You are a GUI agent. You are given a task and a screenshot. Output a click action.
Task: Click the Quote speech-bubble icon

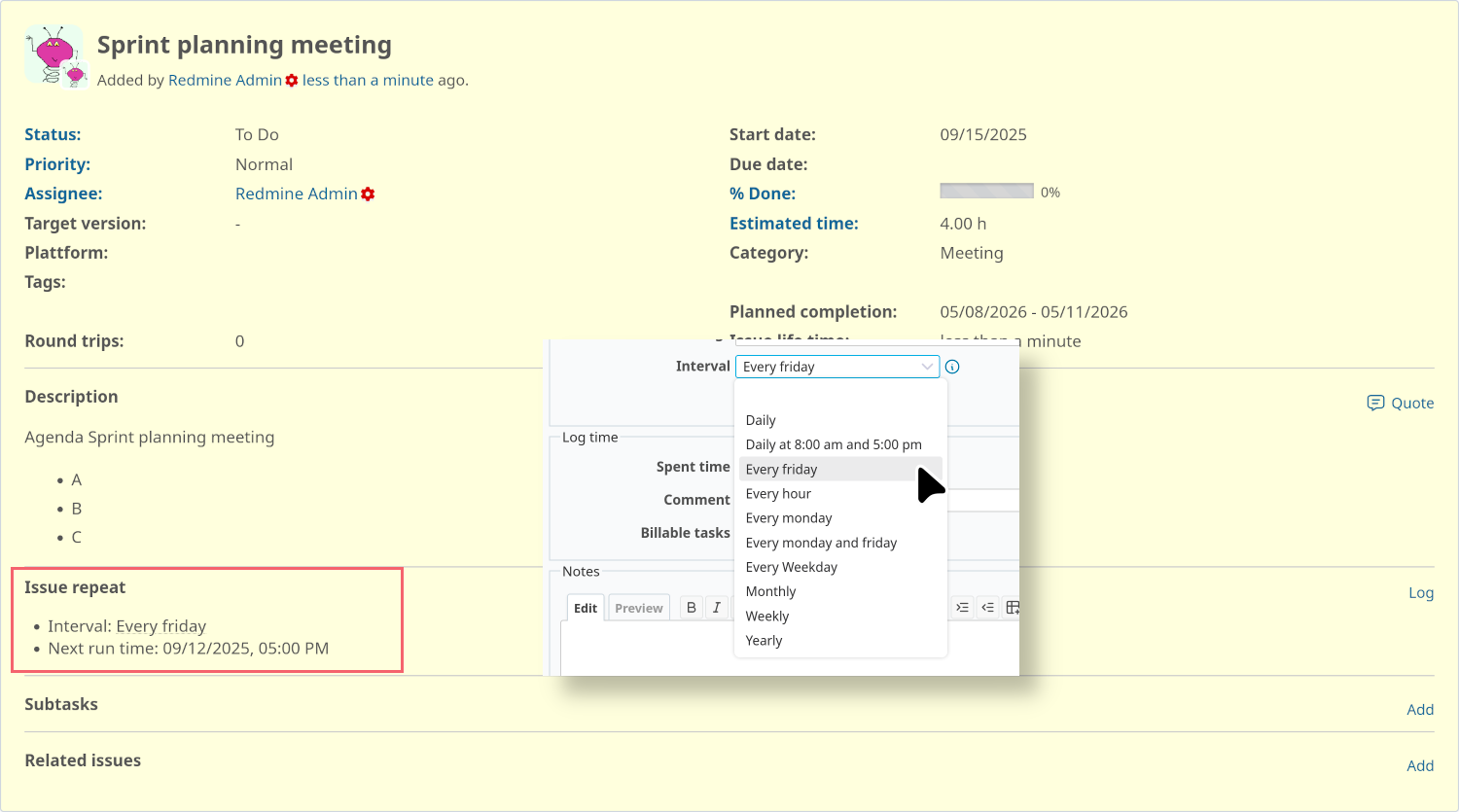point(1375,403)
